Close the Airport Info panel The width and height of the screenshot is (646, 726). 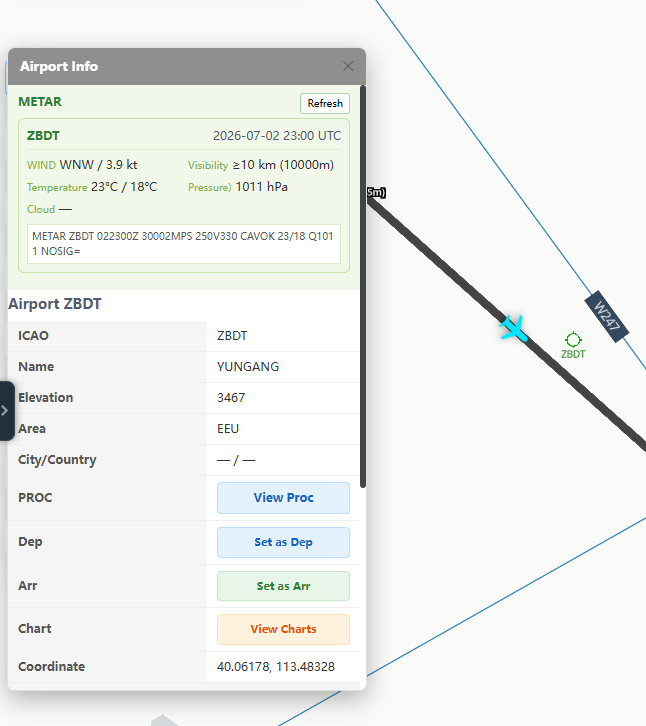pos(348,66)
